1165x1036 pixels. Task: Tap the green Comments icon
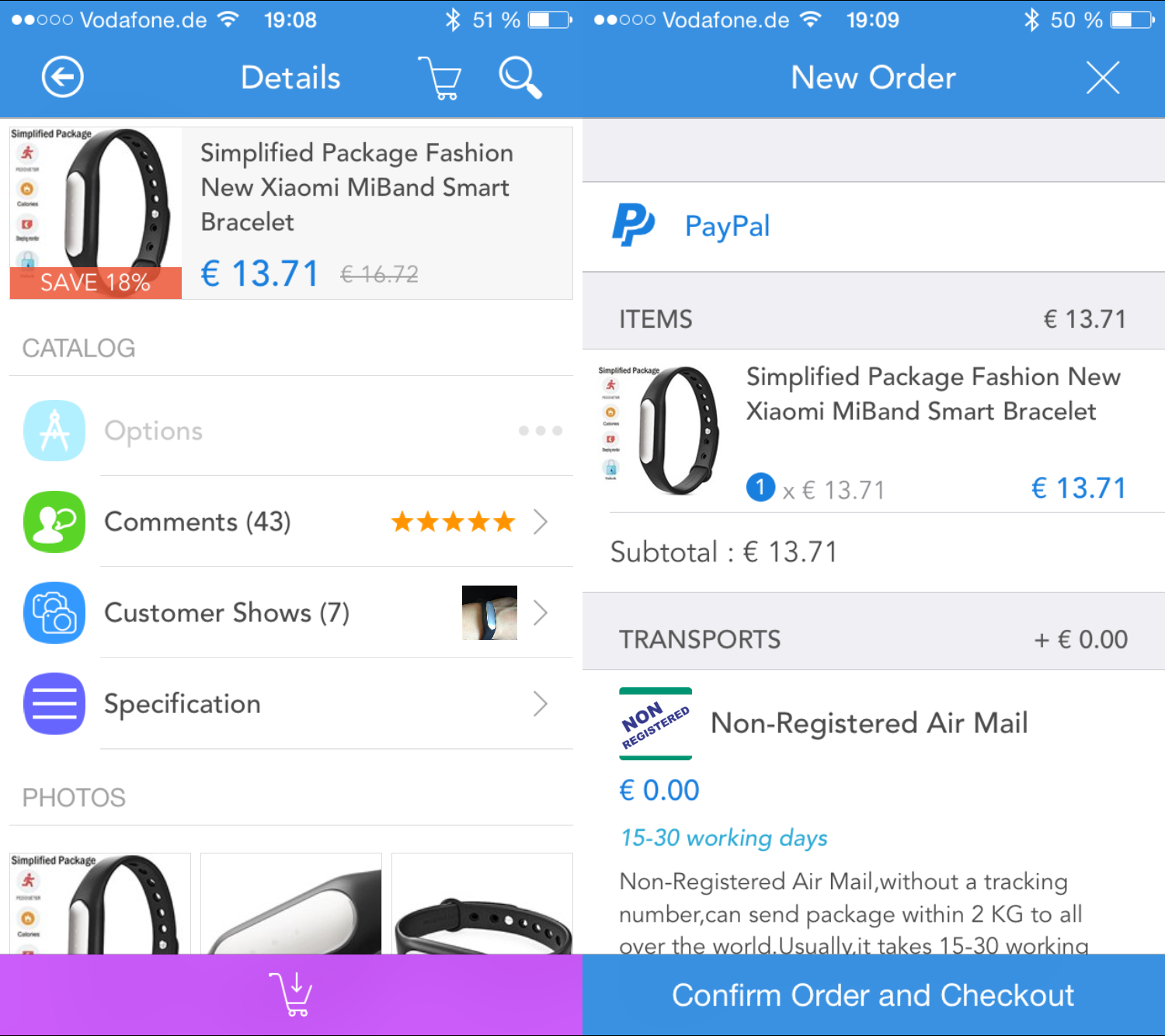coord(54,522)
